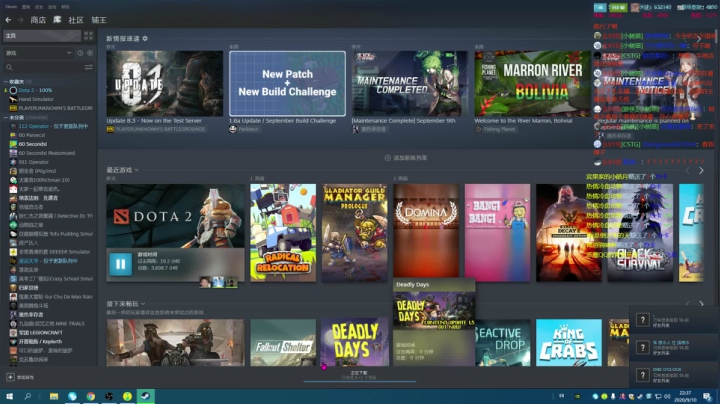Open the Bang! Bang! game cover
Image resolution: width=720 pixels, height=404 pixels.
497,233
